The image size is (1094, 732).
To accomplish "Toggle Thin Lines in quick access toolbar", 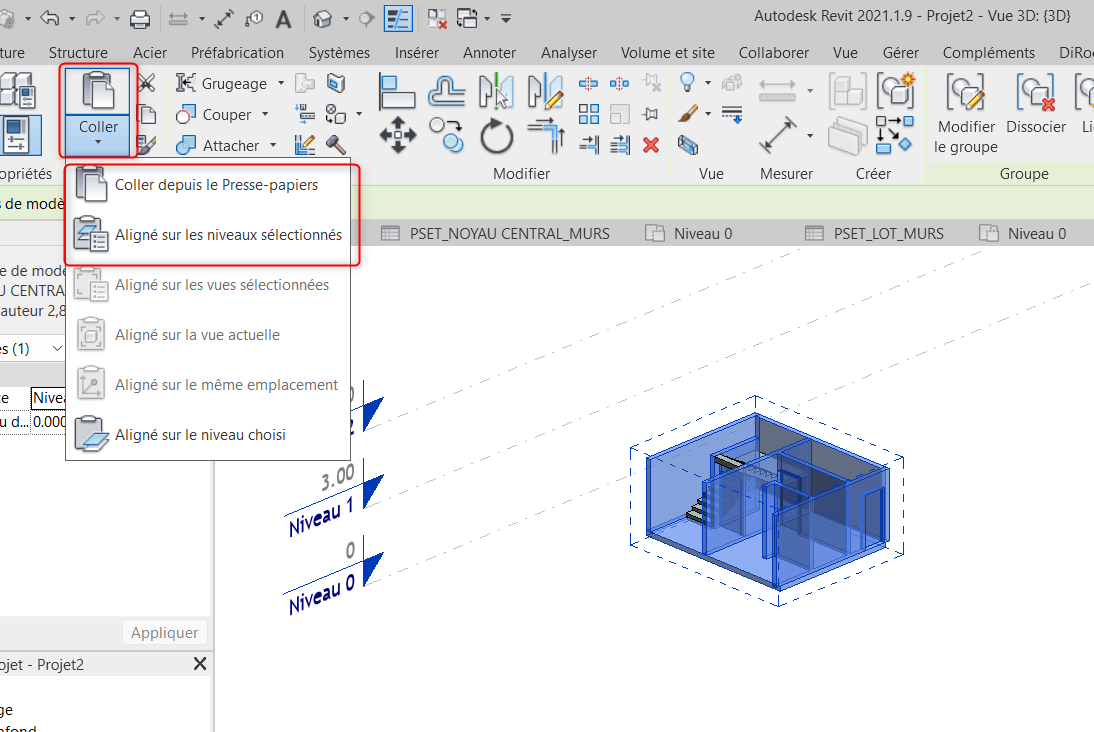I will tap(398, 18).
